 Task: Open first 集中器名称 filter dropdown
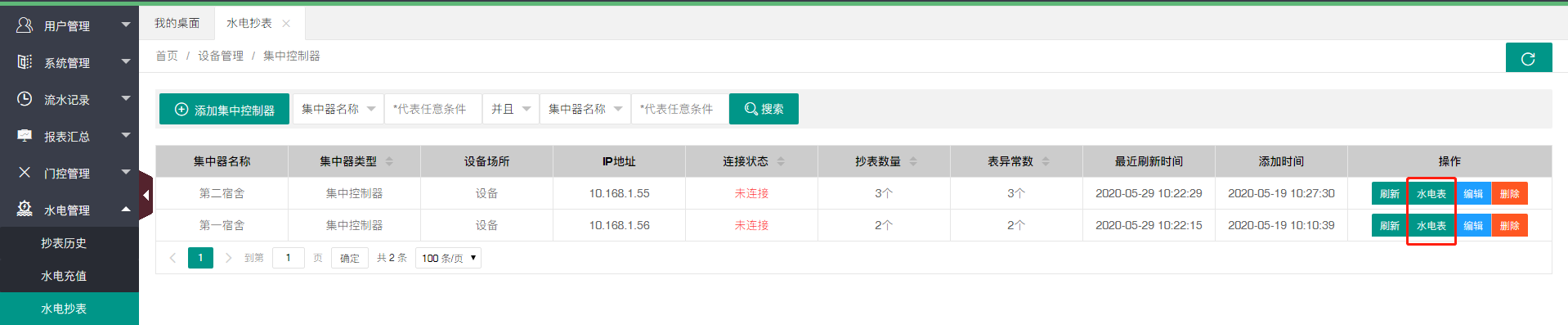338,109
